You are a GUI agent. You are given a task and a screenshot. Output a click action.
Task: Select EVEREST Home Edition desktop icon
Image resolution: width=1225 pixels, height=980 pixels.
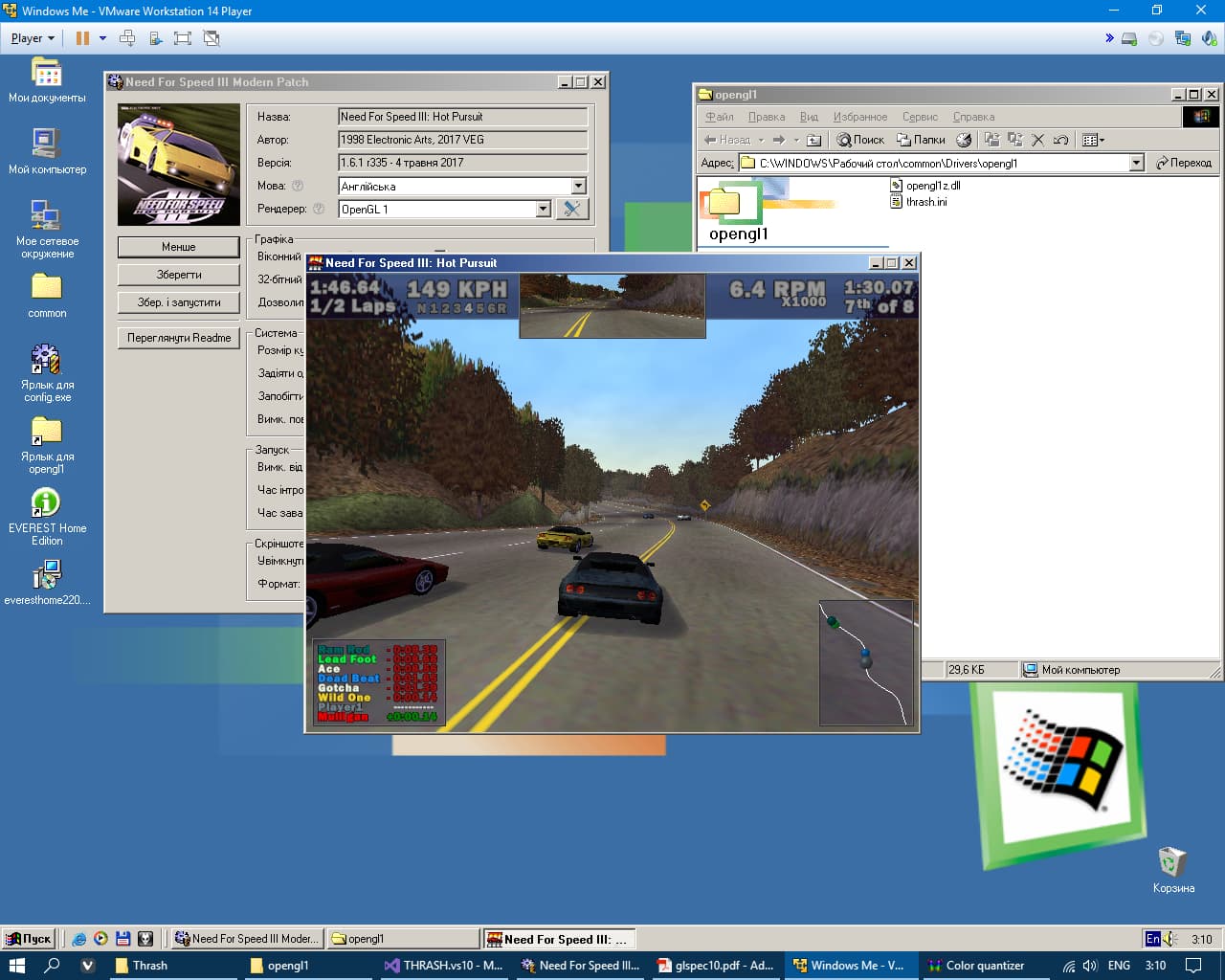tap(47, 517)
